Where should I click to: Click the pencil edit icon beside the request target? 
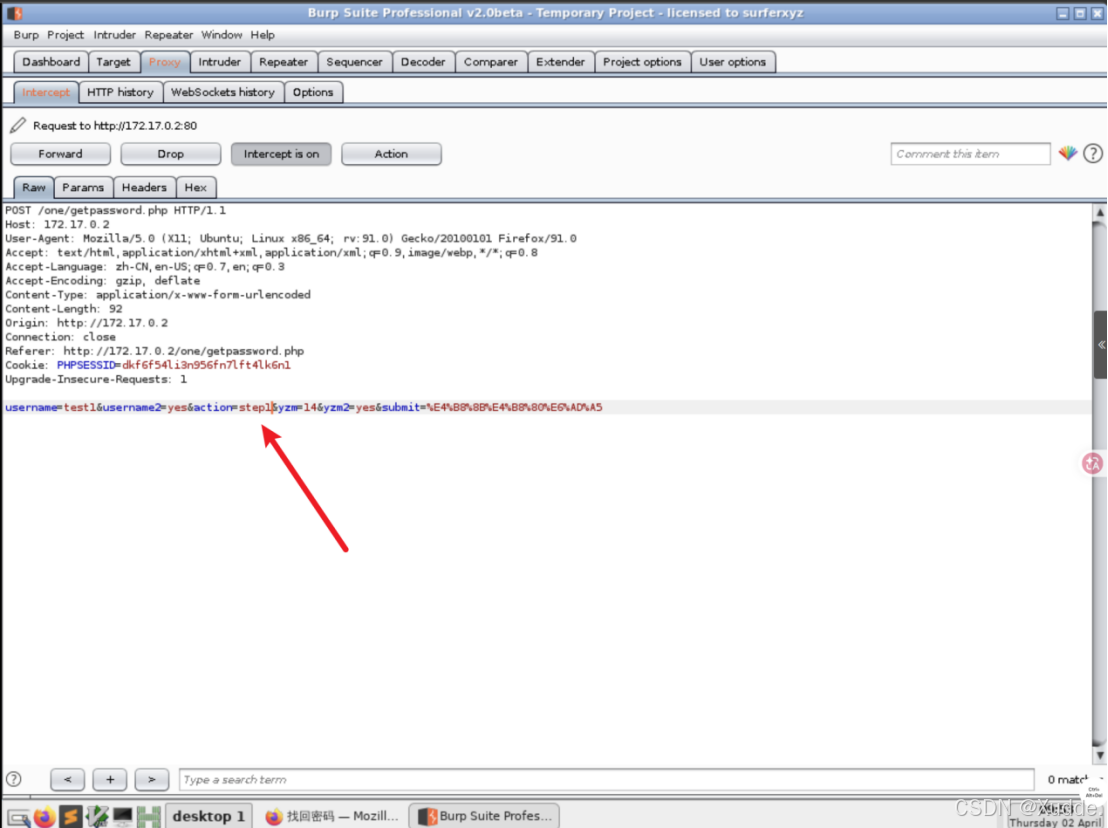click(x=18, y=126)
